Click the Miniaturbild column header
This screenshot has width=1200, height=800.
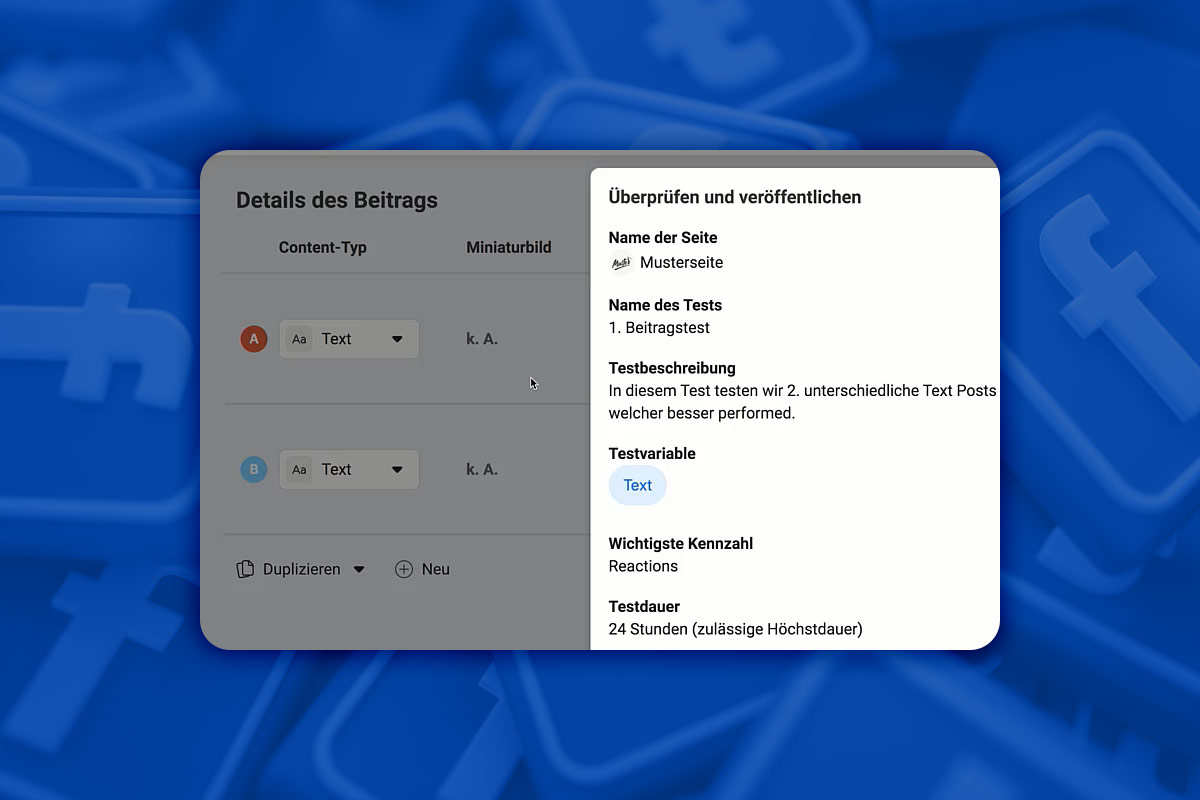[509, 247]
